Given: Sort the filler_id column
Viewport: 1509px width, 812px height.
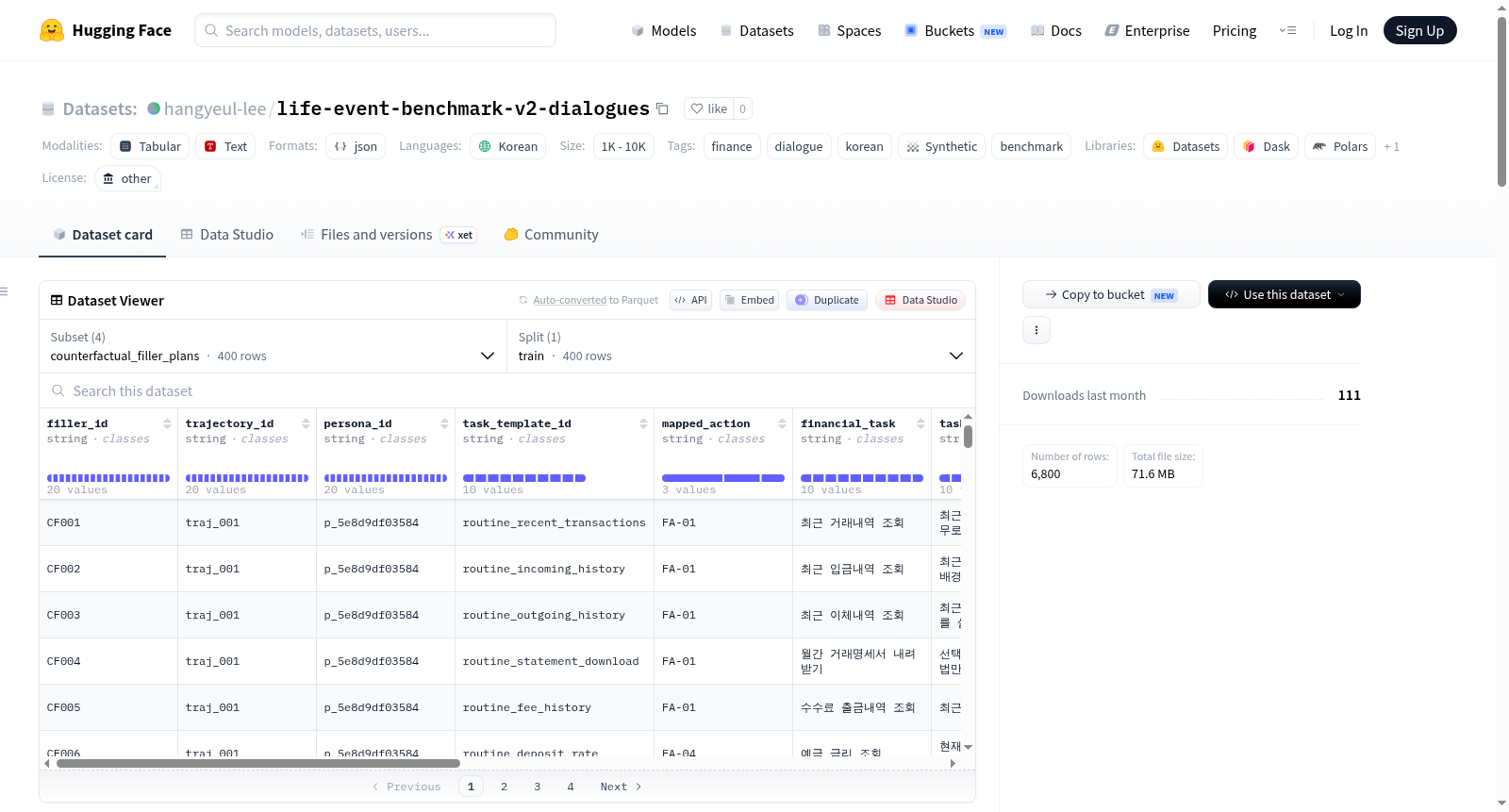Looking at the screenshot, I should tap(167, 423).
